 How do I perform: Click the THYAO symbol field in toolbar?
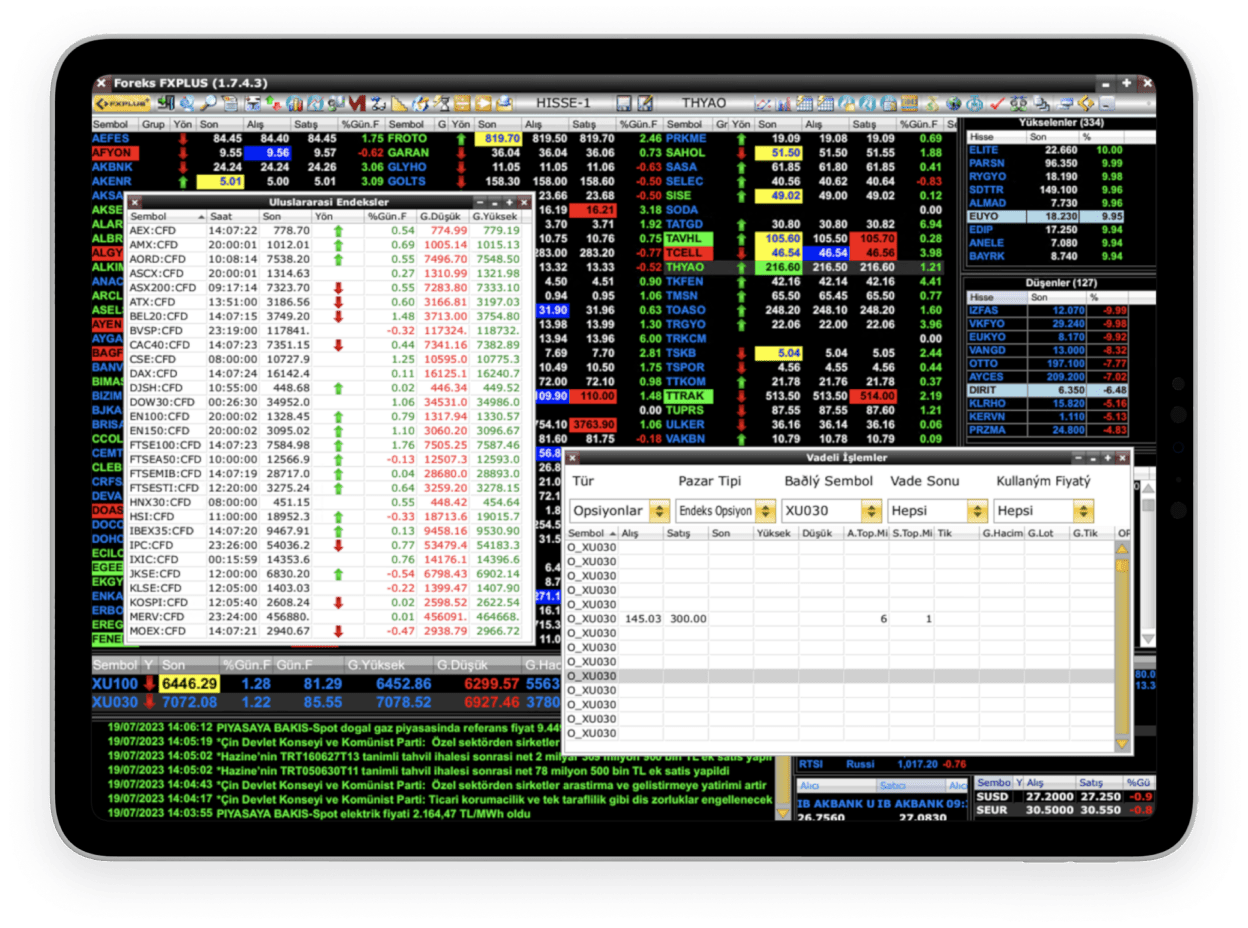pos(705,104)
